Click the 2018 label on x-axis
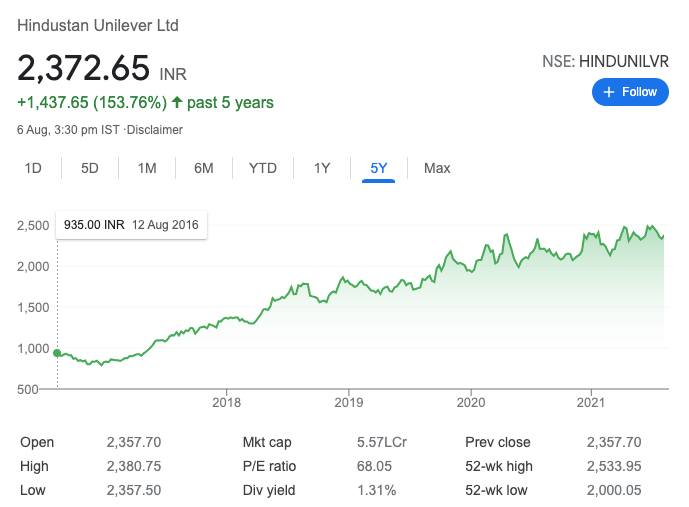The height and width of the screenshot is (507, 689). tap(227, 403)
